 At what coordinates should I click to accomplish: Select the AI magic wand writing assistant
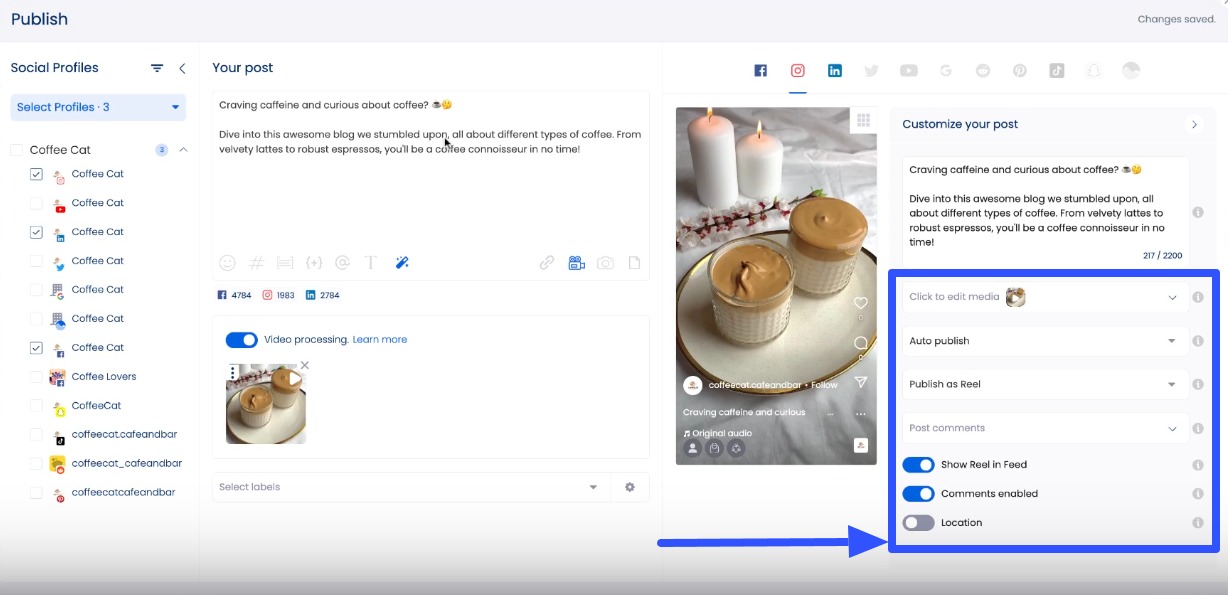pos(402,262)
